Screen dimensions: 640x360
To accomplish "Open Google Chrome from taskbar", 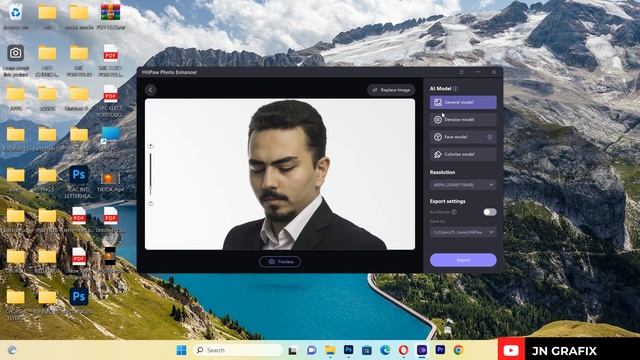I will pyautogui.click(x=458, y=350).
